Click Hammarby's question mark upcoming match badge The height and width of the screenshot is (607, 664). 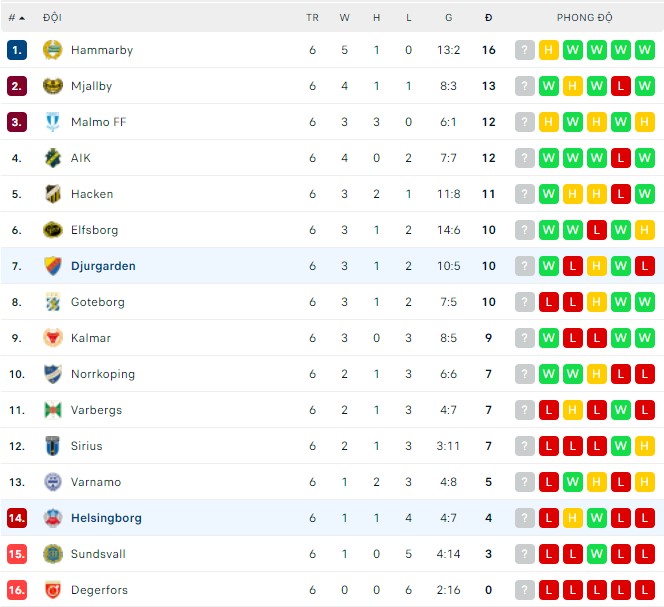(525, 50)
